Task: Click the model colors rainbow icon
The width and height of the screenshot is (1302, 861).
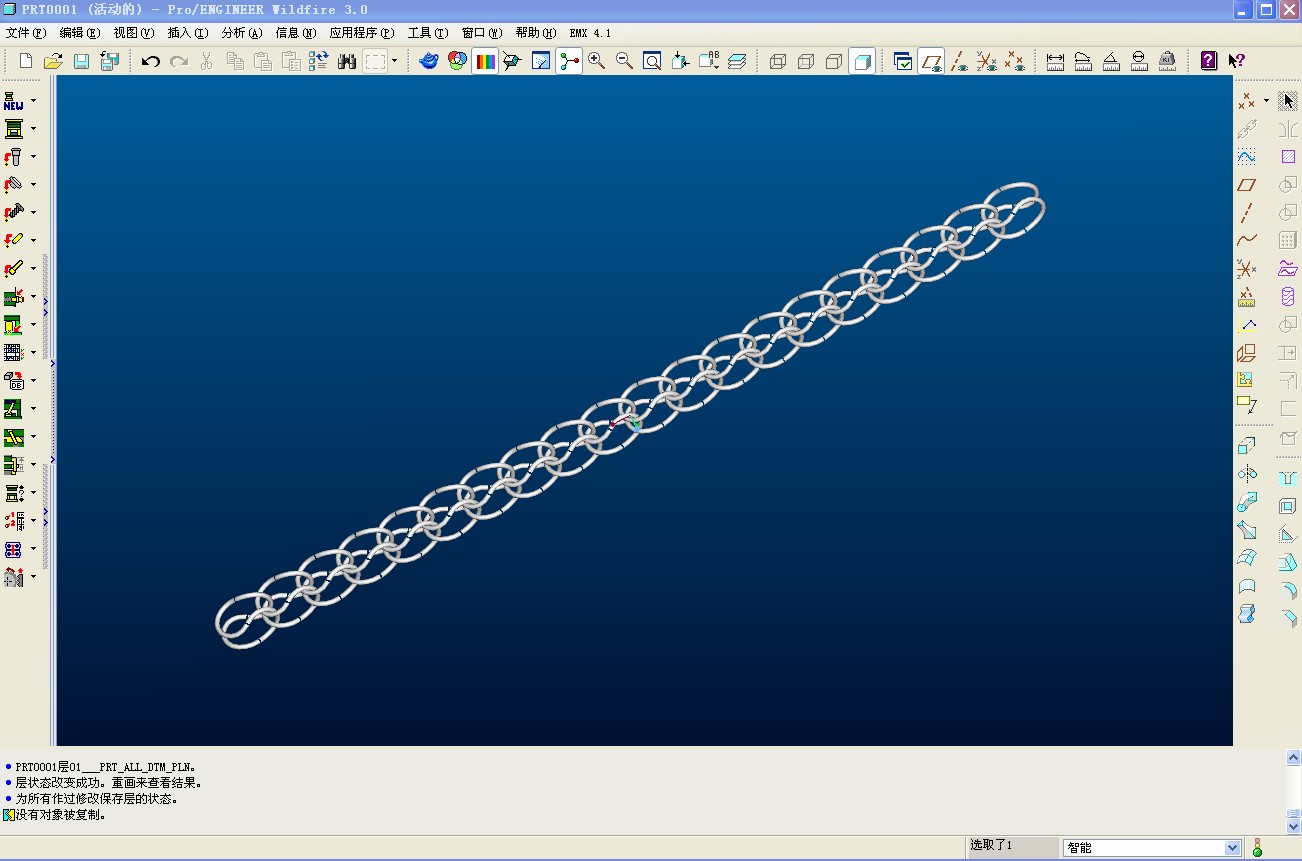Action: [485, 61]
